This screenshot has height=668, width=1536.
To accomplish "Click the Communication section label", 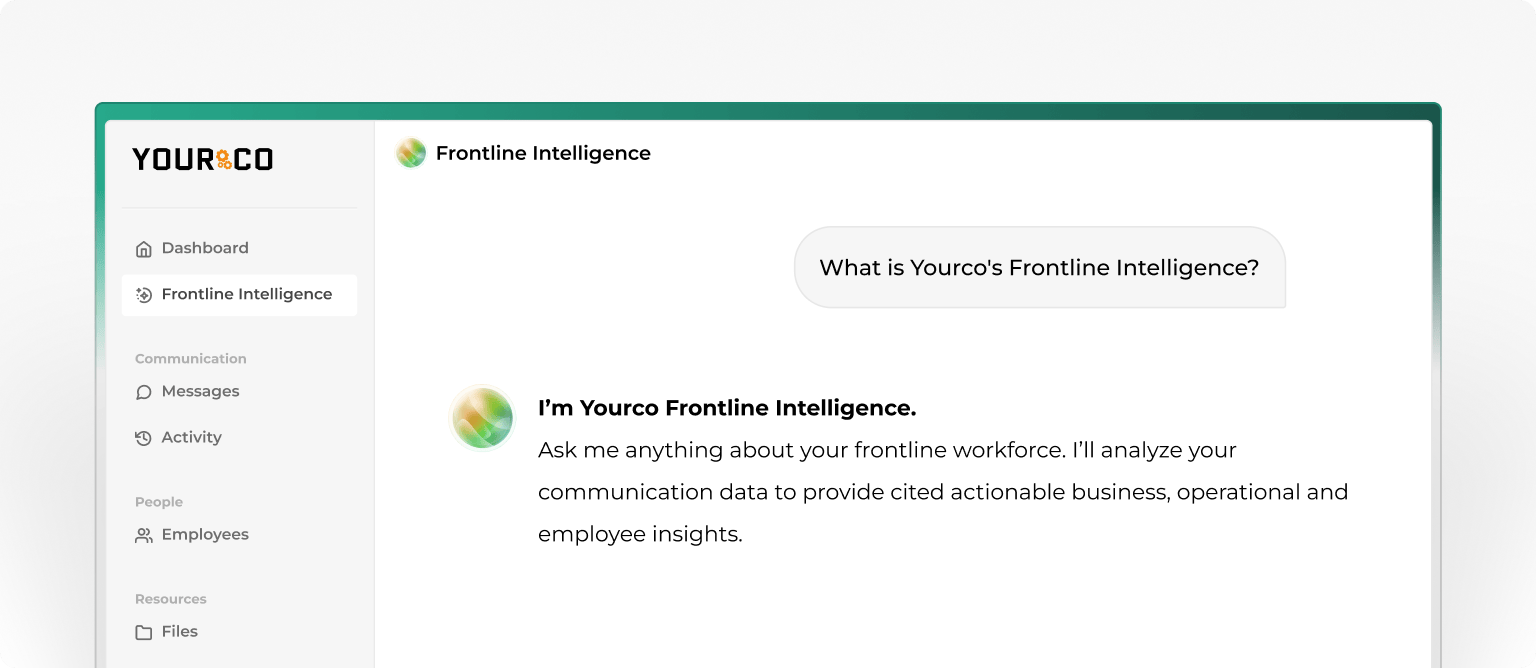I will coord(190,358).
